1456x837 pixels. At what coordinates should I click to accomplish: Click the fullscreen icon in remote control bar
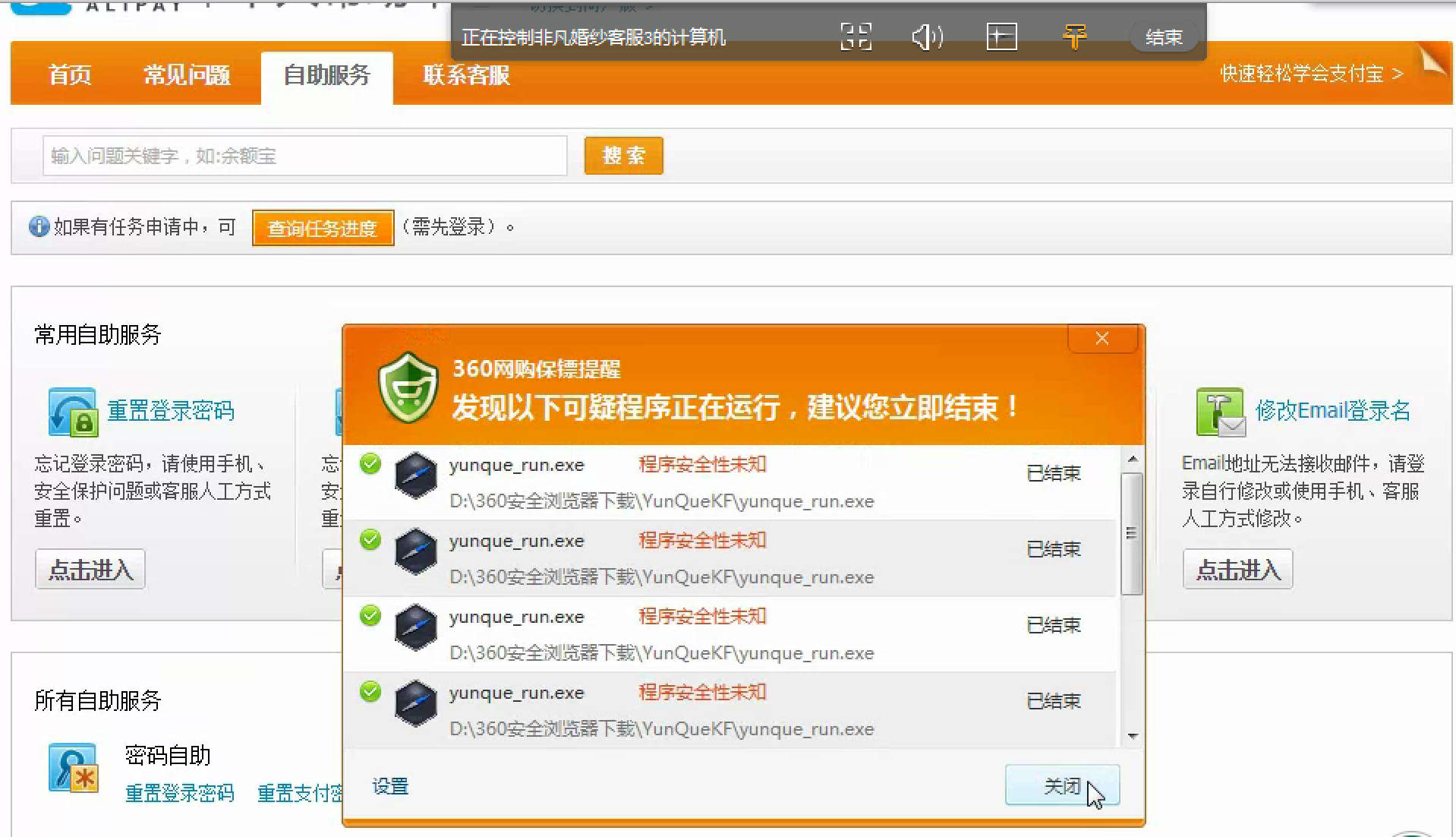point(856,36)
